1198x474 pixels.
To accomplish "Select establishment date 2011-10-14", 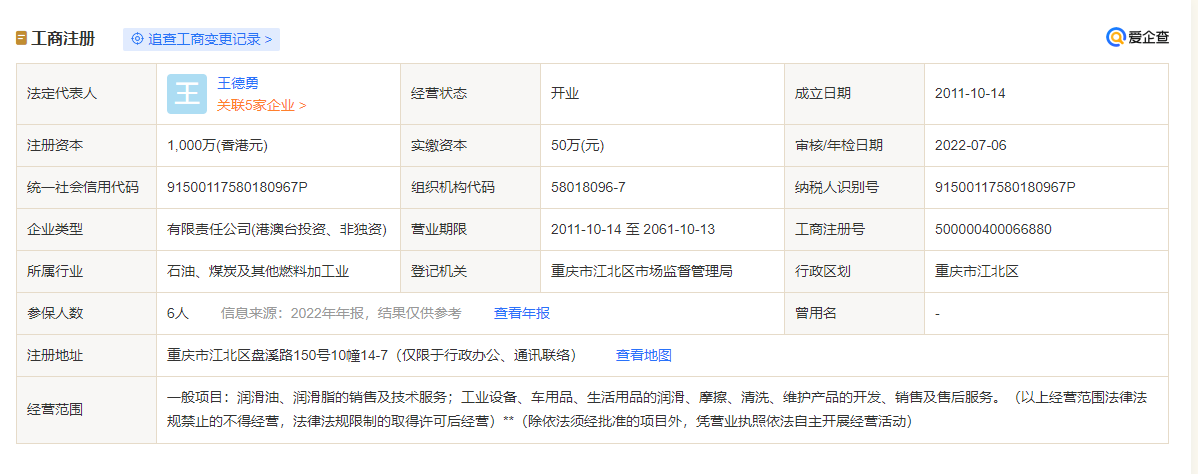I will tap(970, 93).
